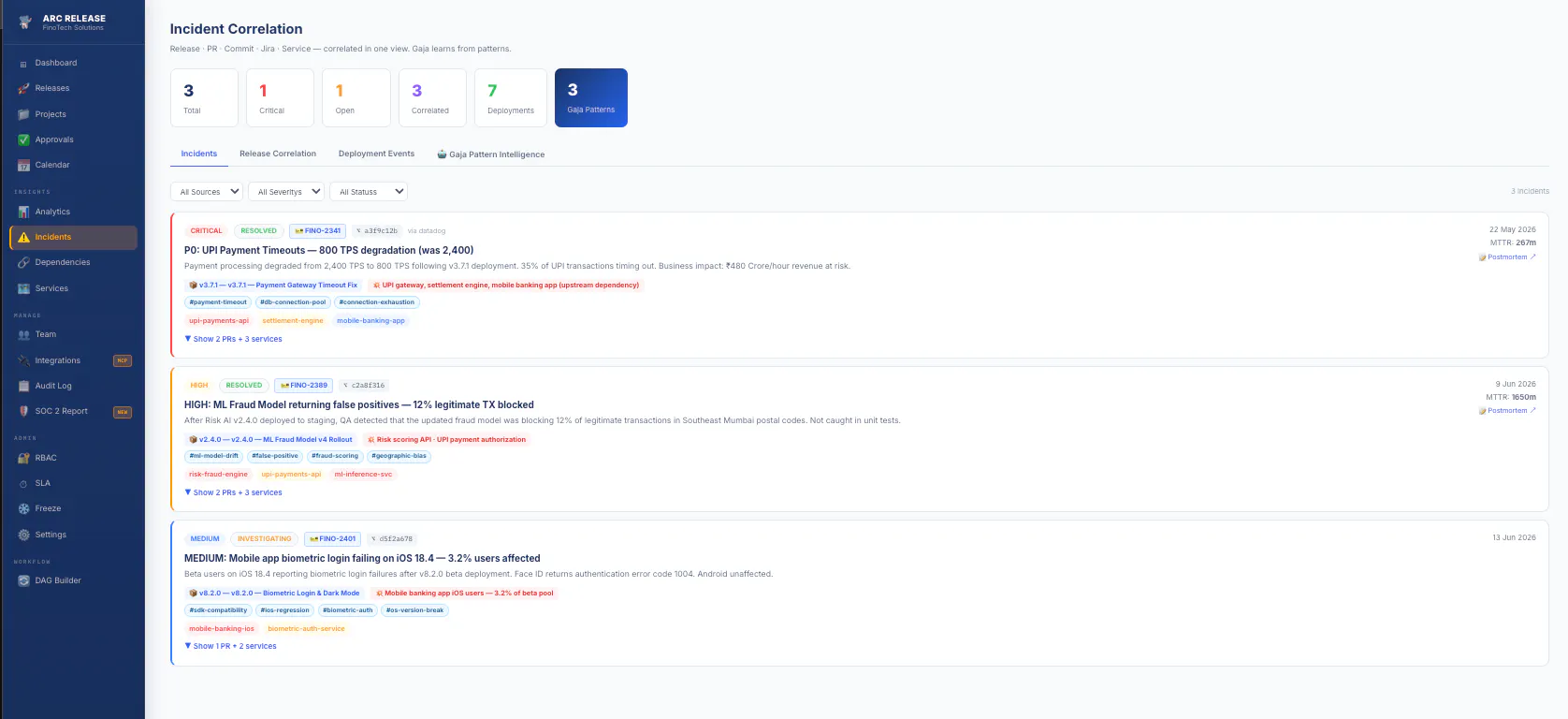This screenshot has height=719, width=1568.
Task: Expand Show 1 PR + 2 services for FINO-2401
Action: (x=231, y=646)
